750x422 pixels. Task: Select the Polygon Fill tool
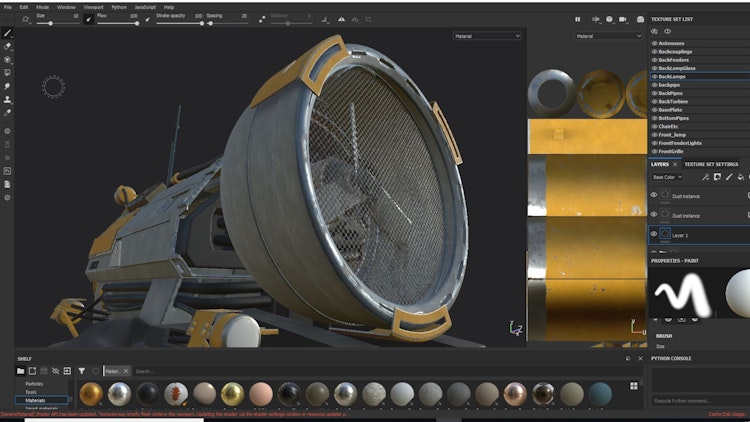point(8,73)
